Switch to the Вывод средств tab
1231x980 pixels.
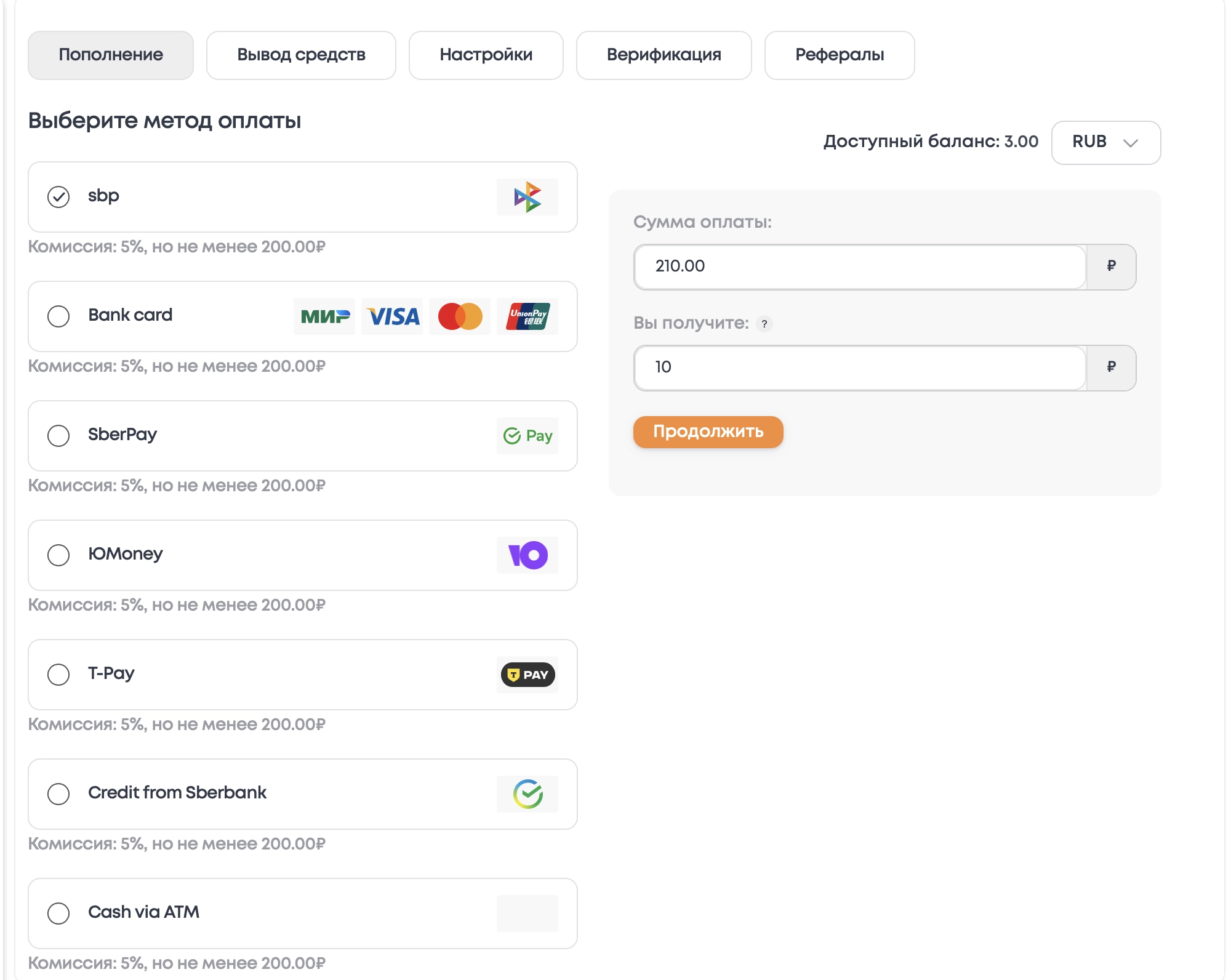pos(301,55)
